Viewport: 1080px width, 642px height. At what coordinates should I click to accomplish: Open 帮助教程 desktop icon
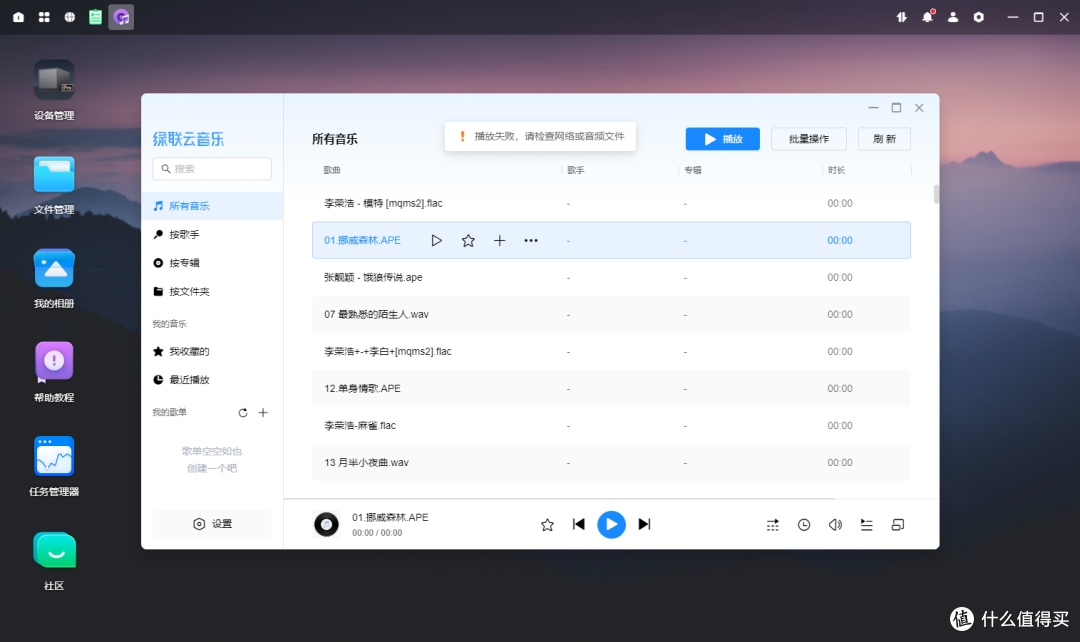[54, 373]
